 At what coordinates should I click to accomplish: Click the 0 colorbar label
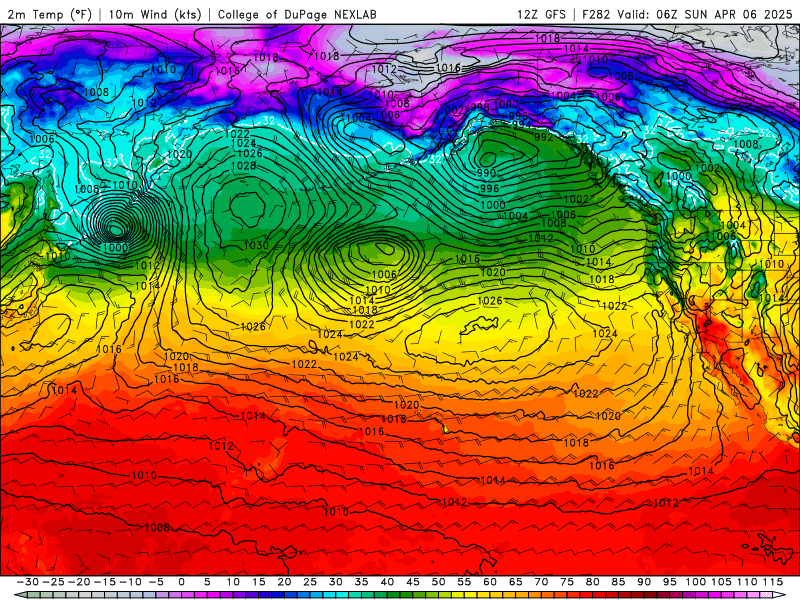pyautogui.click(x=182, y=582)
